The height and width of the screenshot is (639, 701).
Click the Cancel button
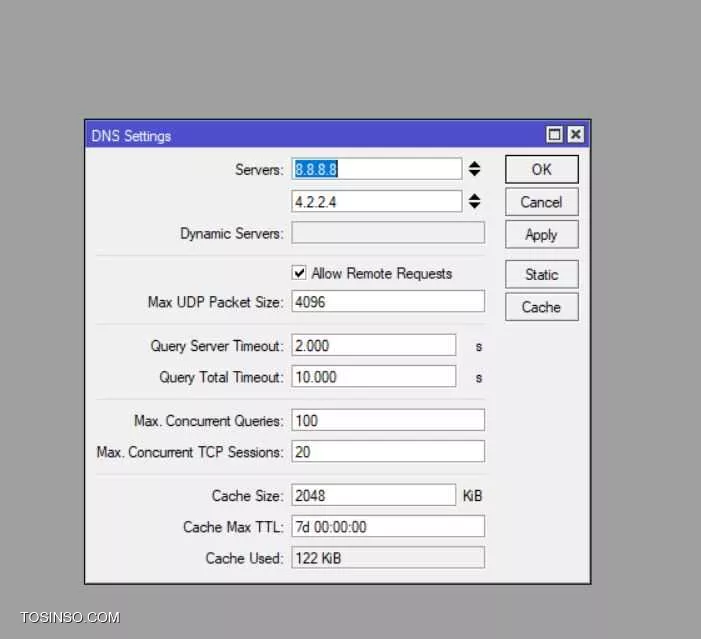click(541, 202)
